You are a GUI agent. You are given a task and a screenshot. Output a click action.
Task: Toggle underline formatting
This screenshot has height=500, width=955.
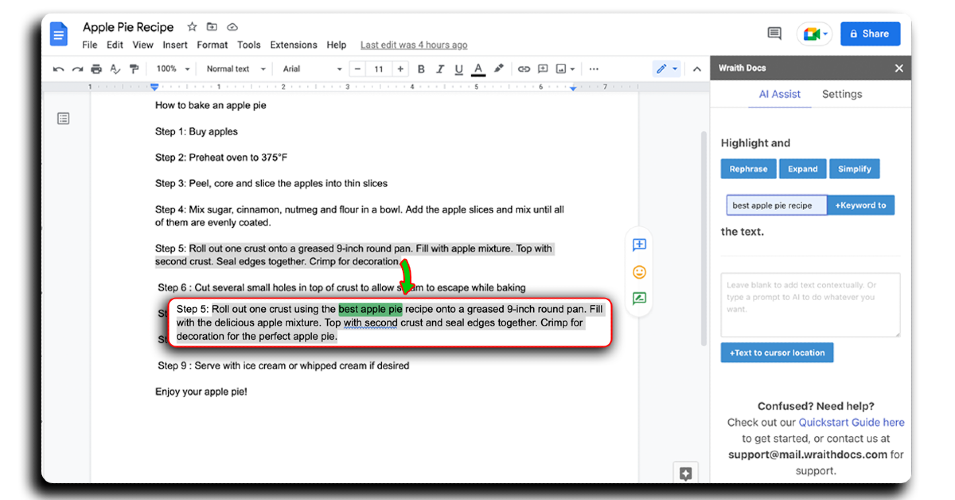pos(459,69)
